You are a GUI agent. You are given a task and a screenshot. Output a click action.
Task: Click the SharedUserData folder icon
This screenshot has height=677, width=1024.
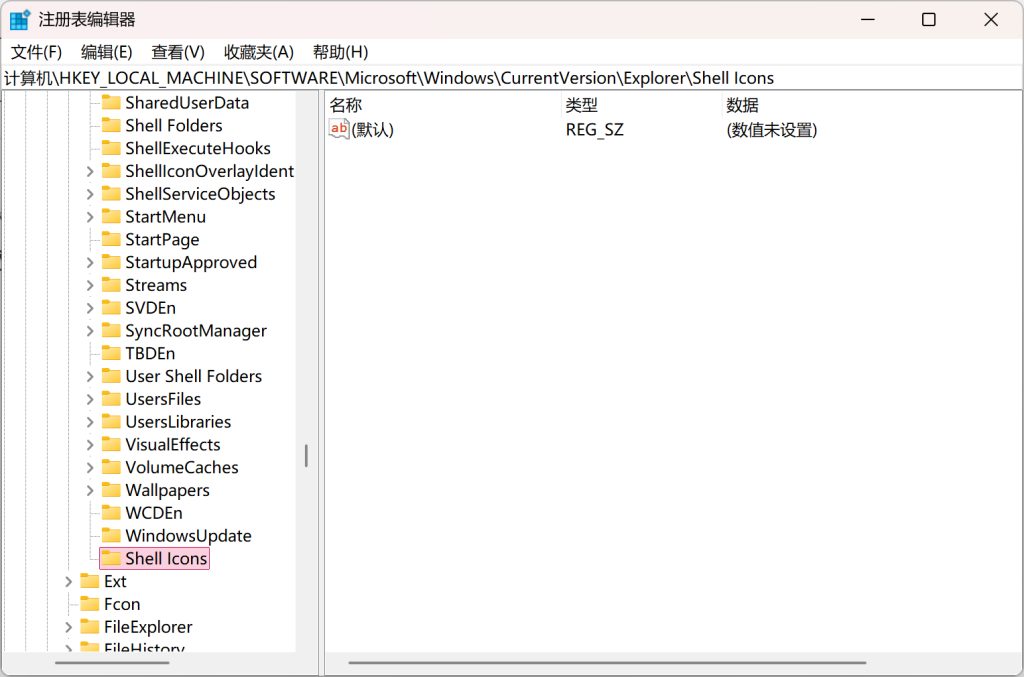tap(111, 102)
